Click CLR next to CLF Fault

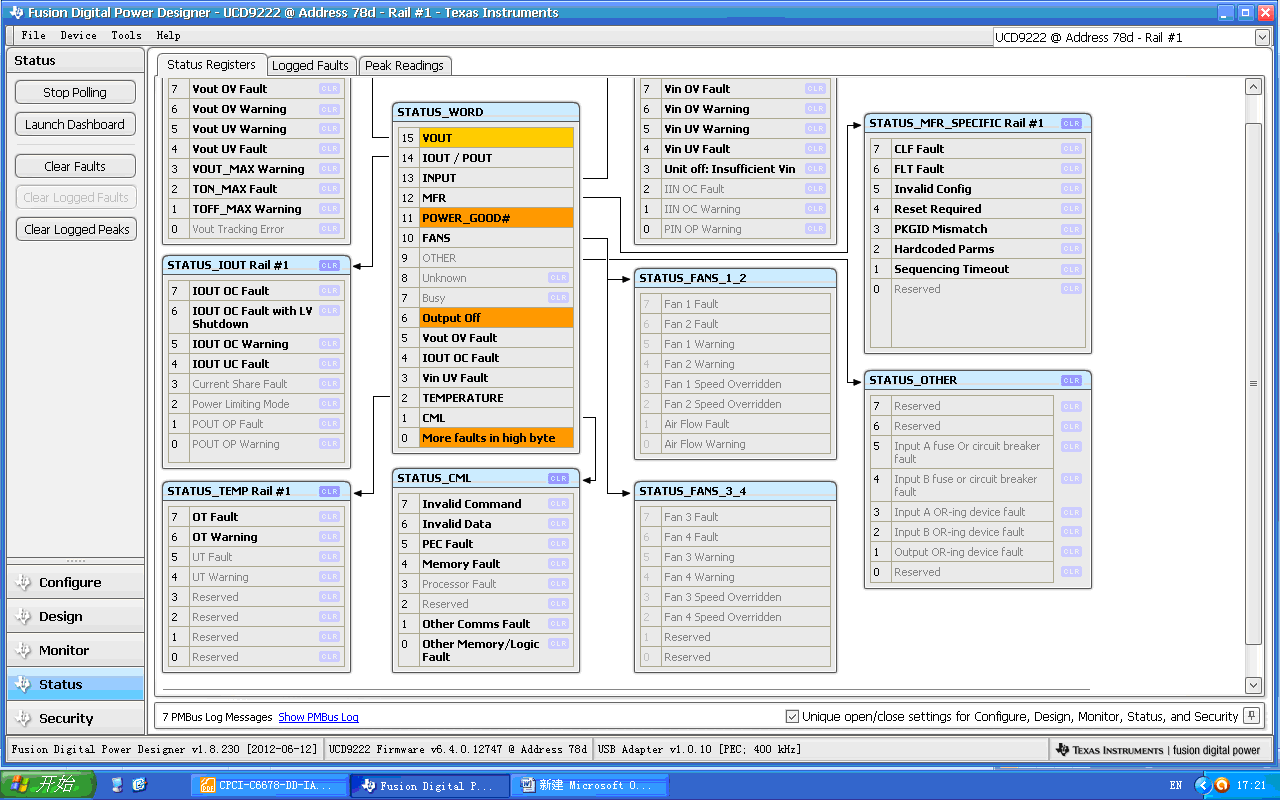tap(1071, 149)
